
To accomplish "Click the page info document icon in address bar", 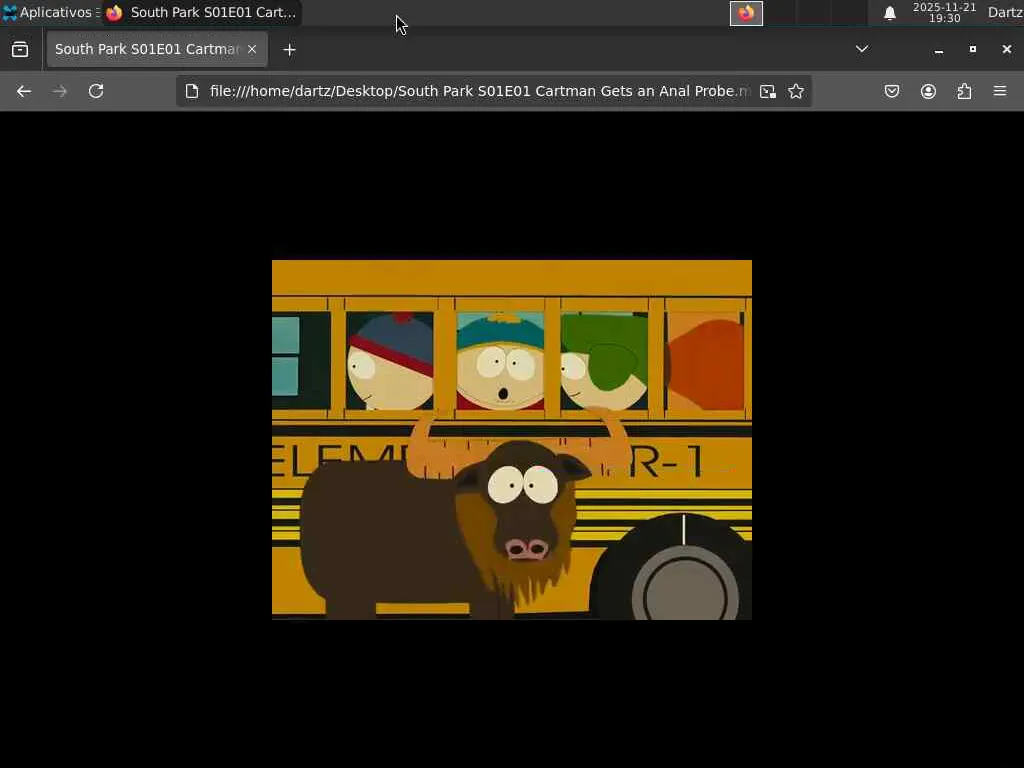I will coord(191,91).
